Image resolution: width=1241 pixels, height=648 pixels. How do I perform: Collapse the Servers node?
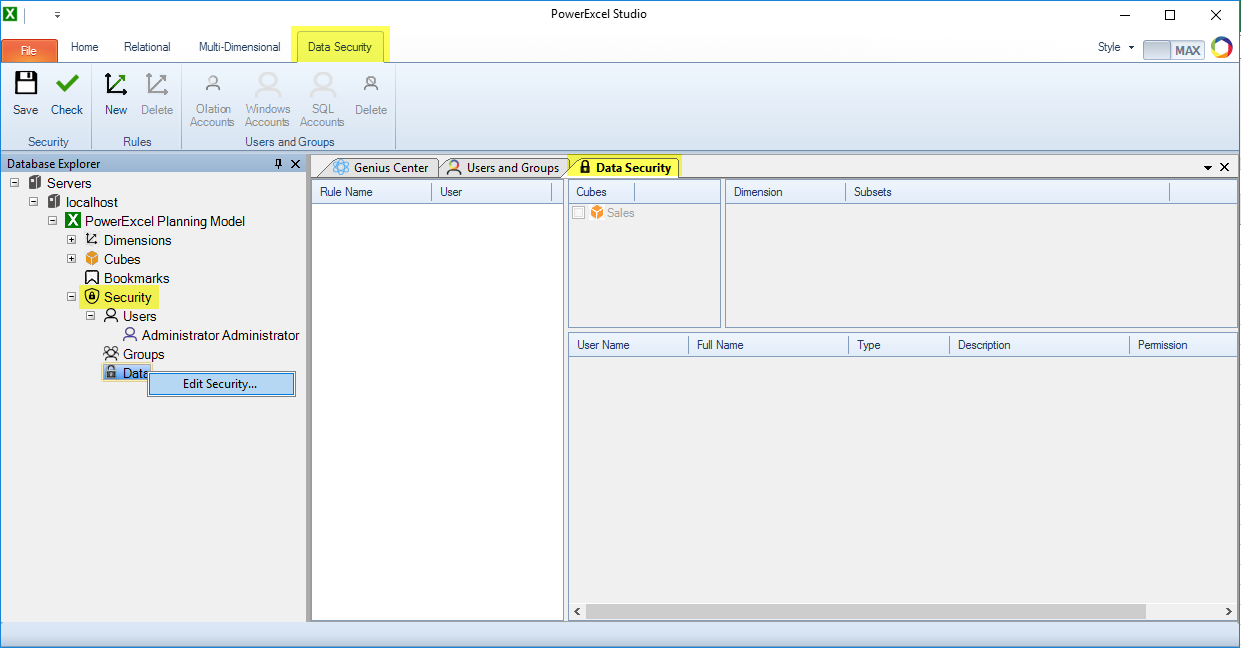tap(15, 183)
